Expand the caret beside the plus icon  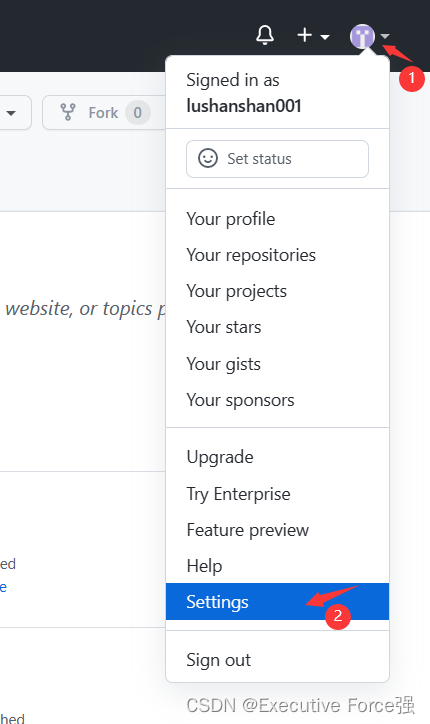point(325,36)
